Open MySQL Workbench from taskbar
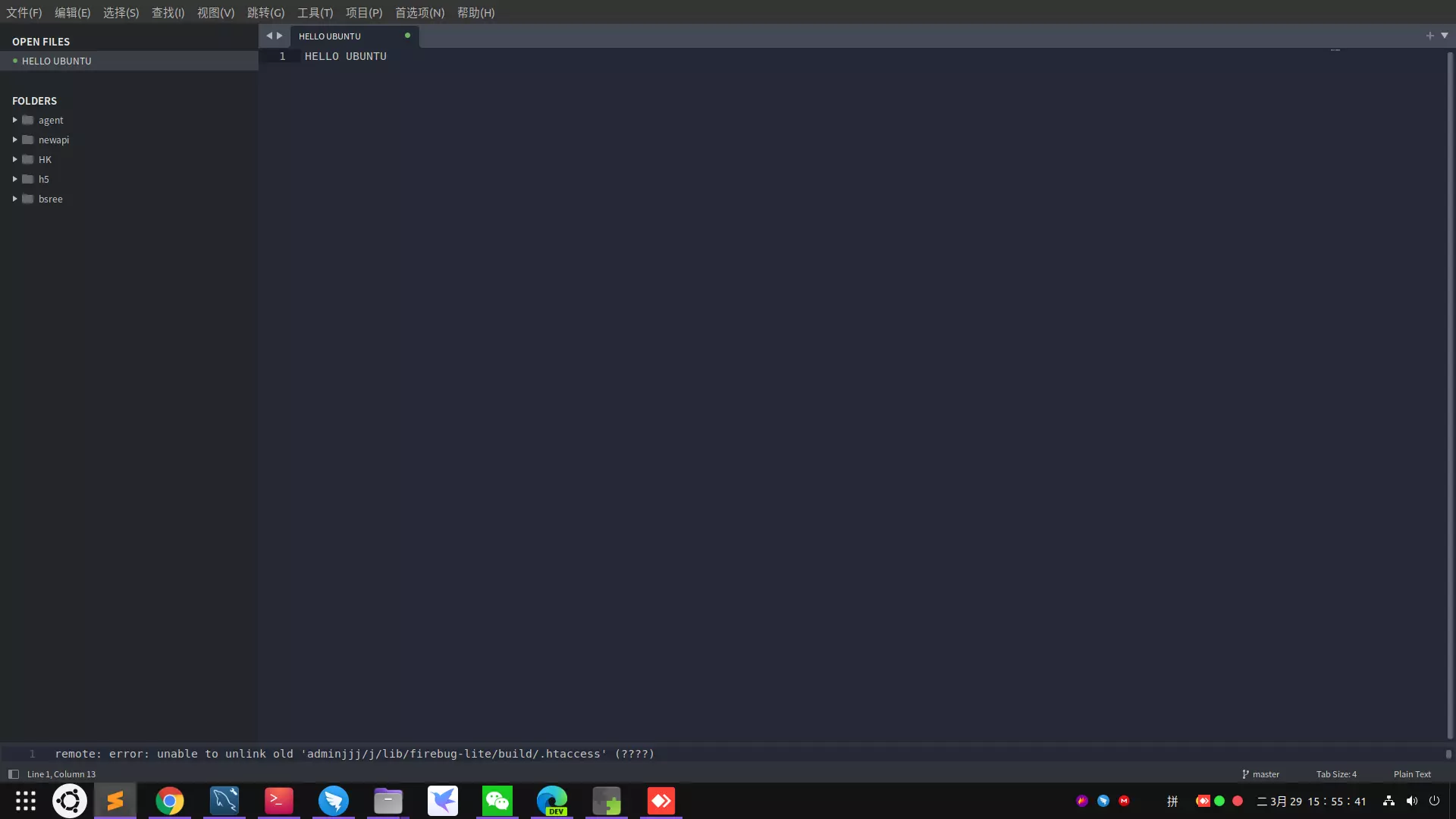 [224, 801]
